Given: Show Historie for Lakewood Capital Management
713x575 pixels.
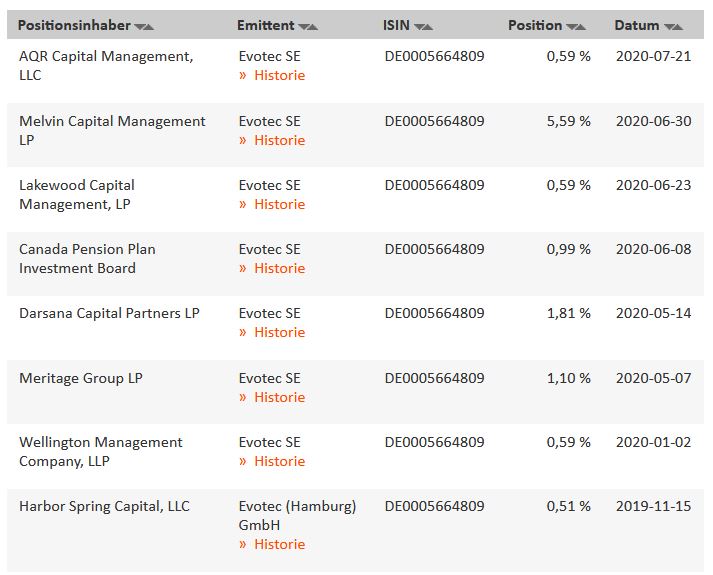Looking at the screenshot, I should pyautogui.click(x=278, y=205).
